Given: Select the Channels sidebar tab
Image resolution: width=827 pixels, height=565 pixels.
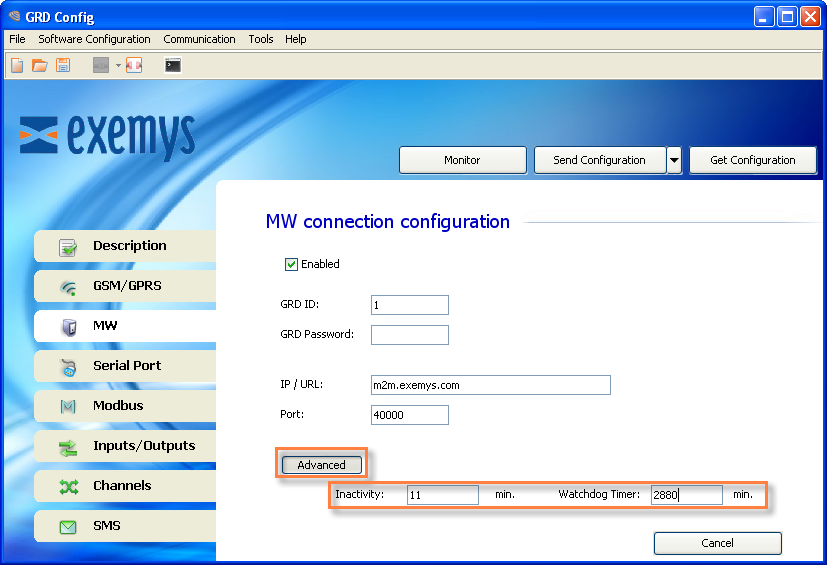Looking at the screenshot, I should point(126,486).
